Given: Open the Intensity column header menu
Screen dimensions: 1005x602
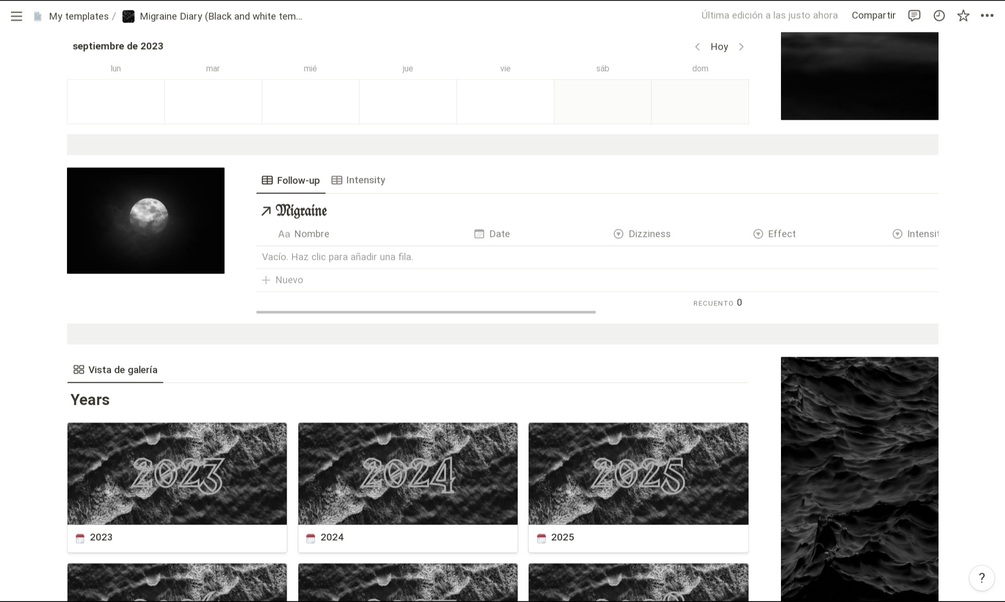Looking at the screenshot, I should (x=915, y=234).
